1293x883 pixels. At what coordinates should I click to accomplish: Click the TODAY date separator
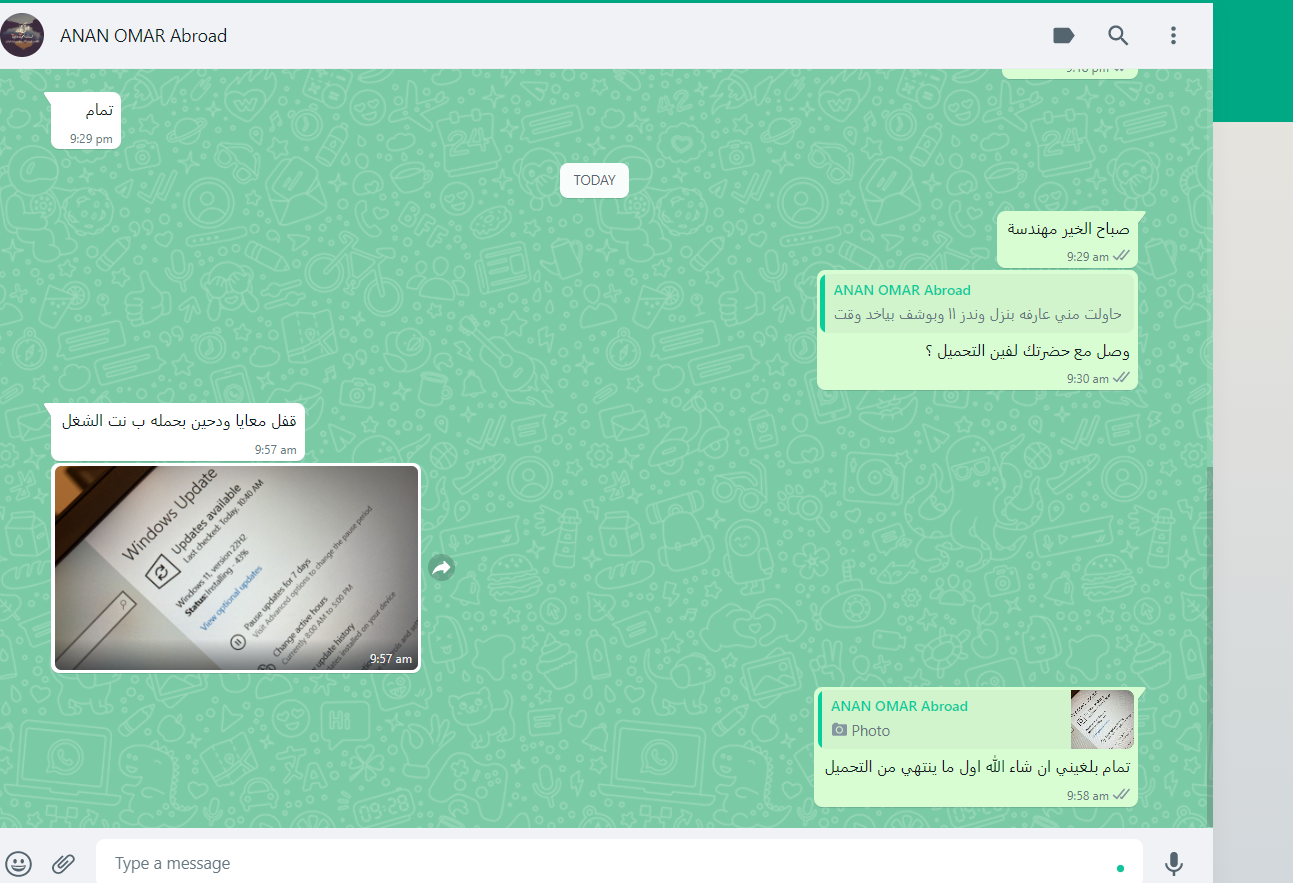pyautogui.click(x=594, y=180)
